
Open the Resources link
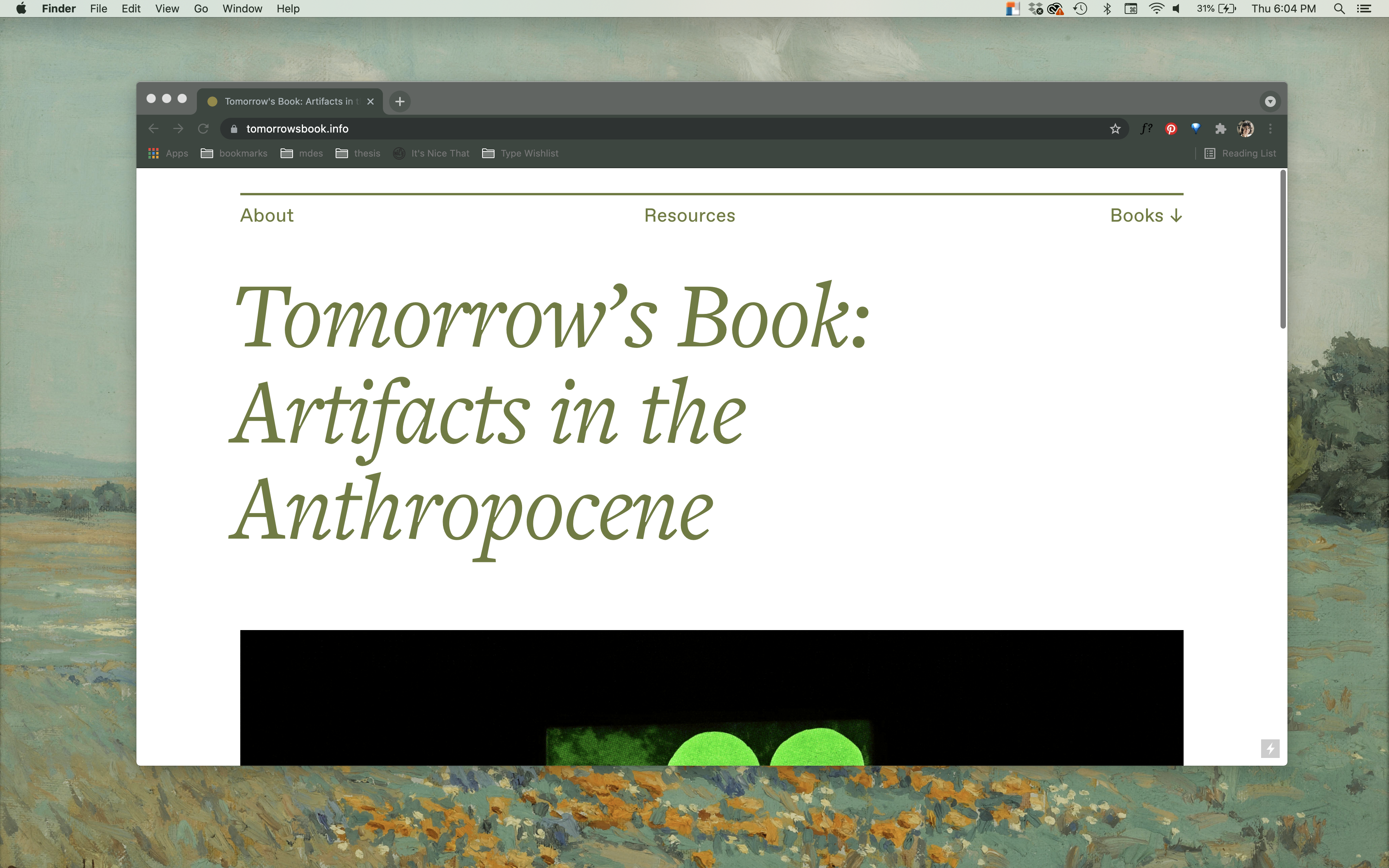point(689,215)
